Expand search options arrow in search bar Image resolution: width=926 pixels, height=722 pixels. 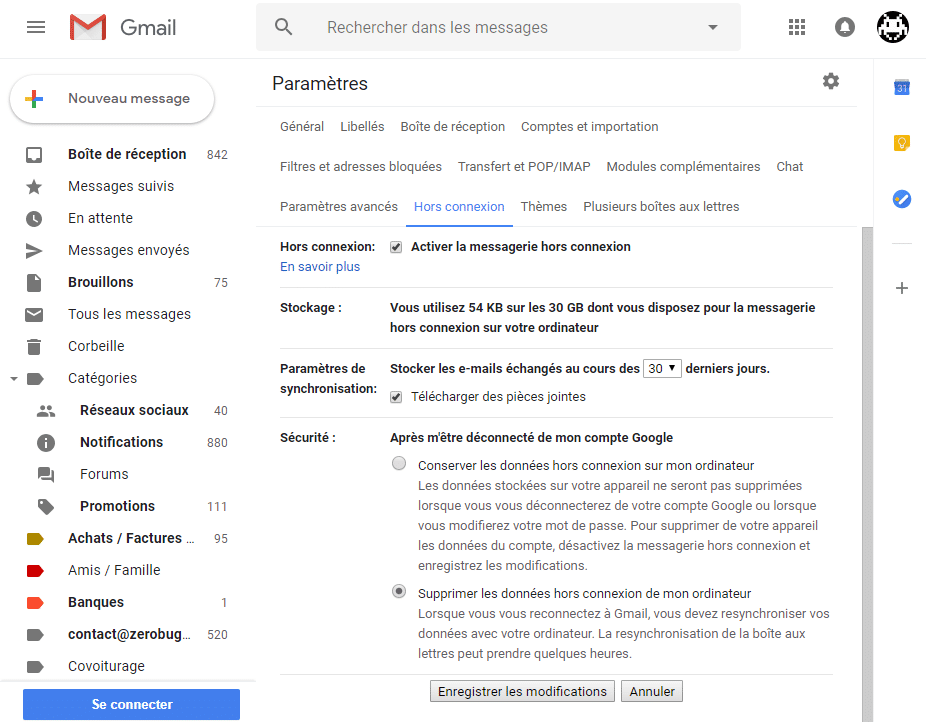point(713,28)
